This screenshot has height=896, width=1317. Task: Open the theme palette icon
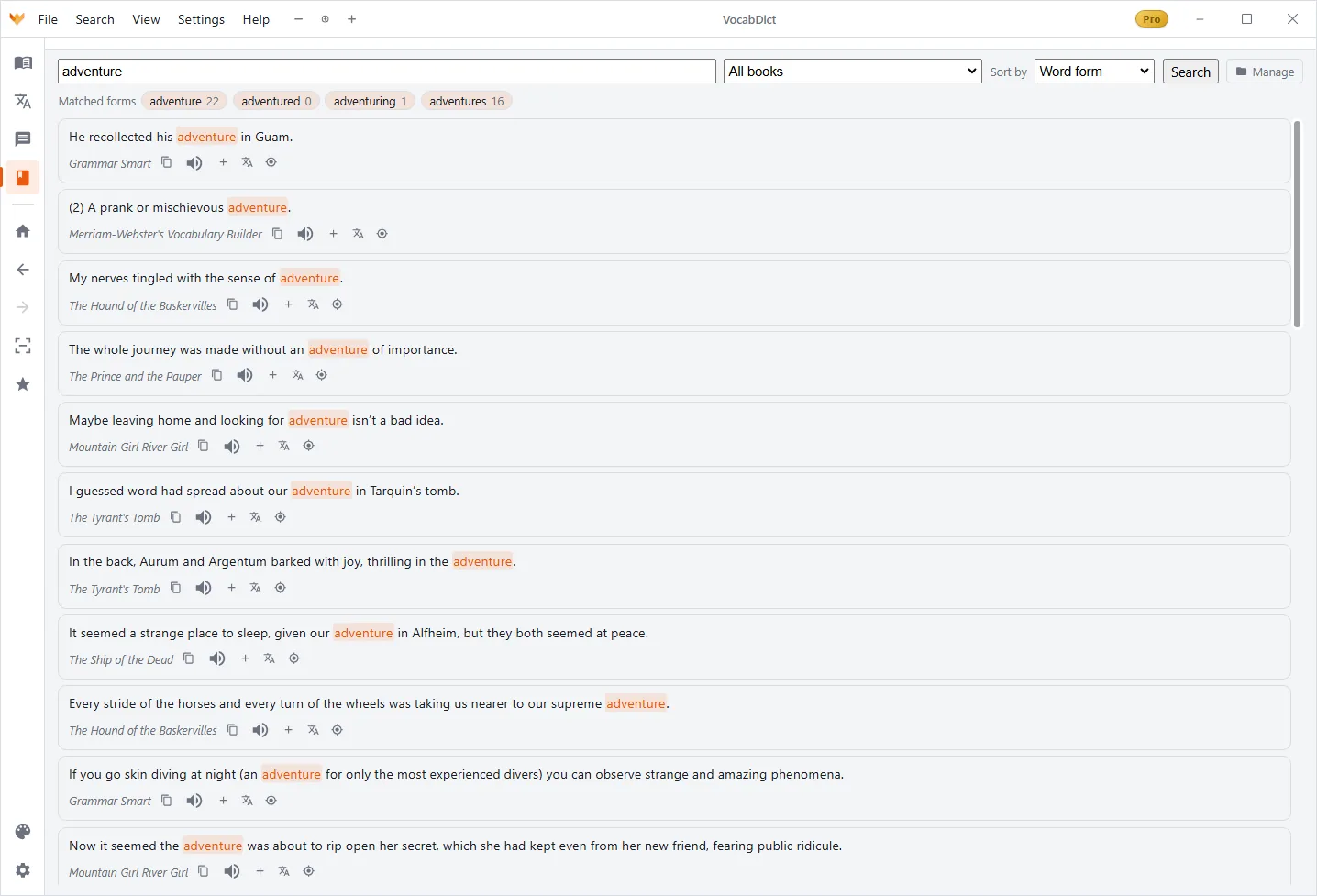click(x=23, y=832)
